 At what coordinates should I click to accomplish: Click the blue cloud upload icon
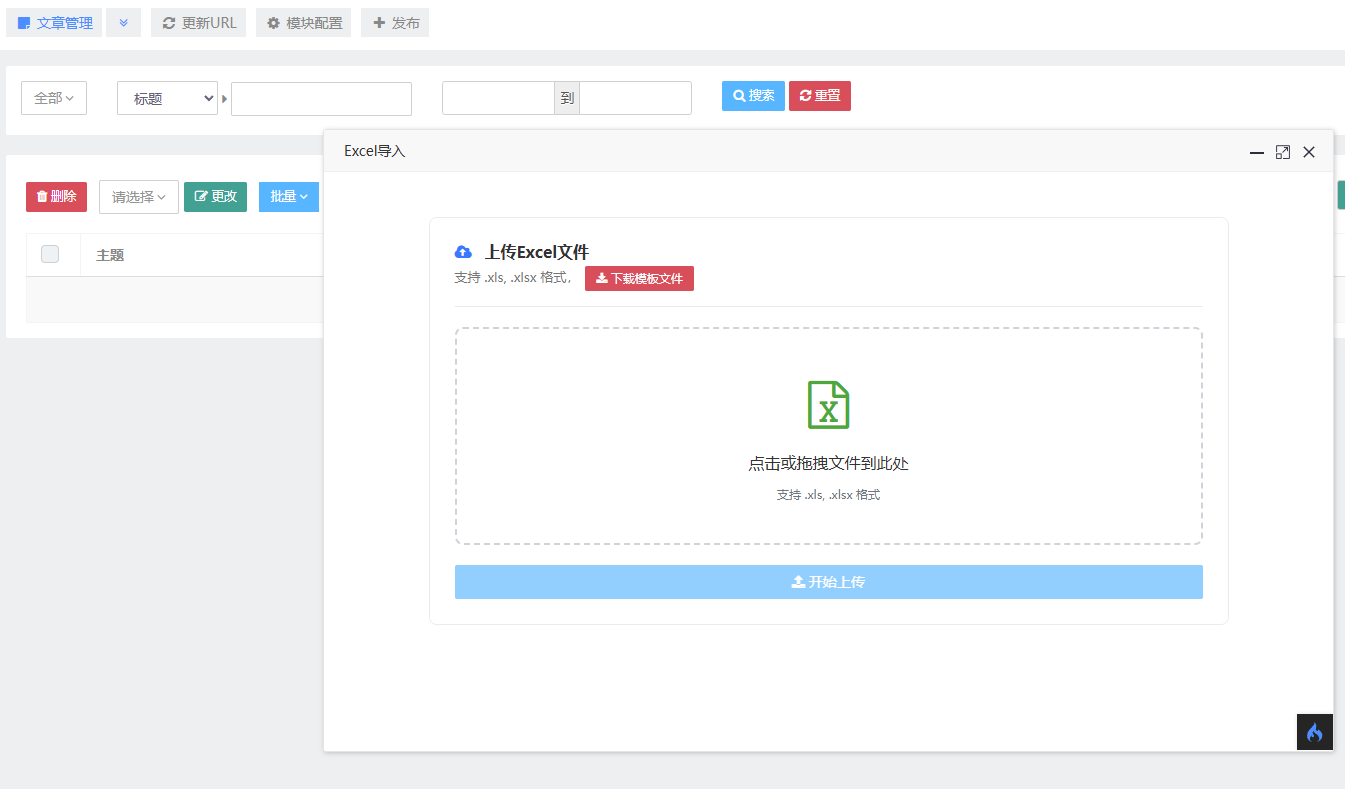463,252
